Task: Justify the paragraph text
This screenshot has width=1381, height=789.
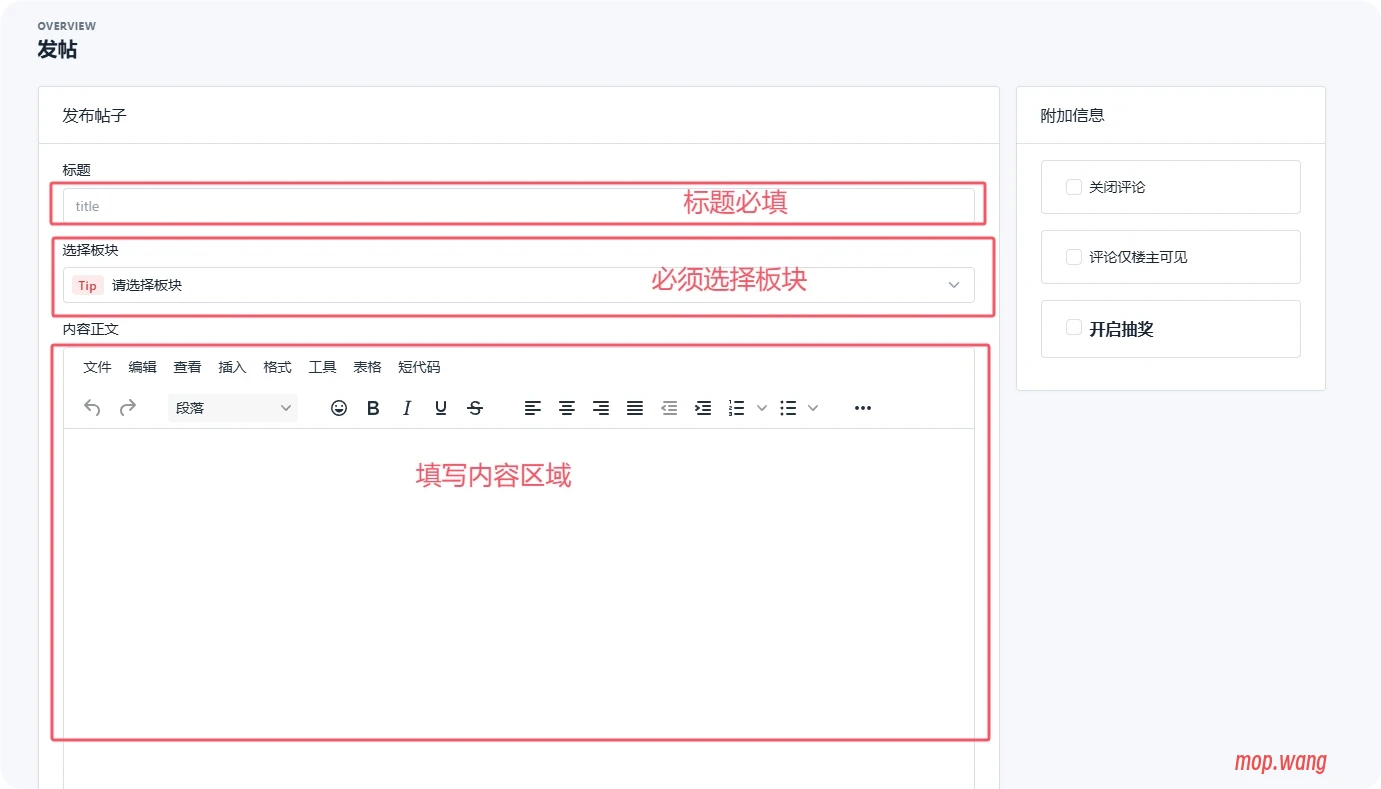Action: click(x=635, y=408)
